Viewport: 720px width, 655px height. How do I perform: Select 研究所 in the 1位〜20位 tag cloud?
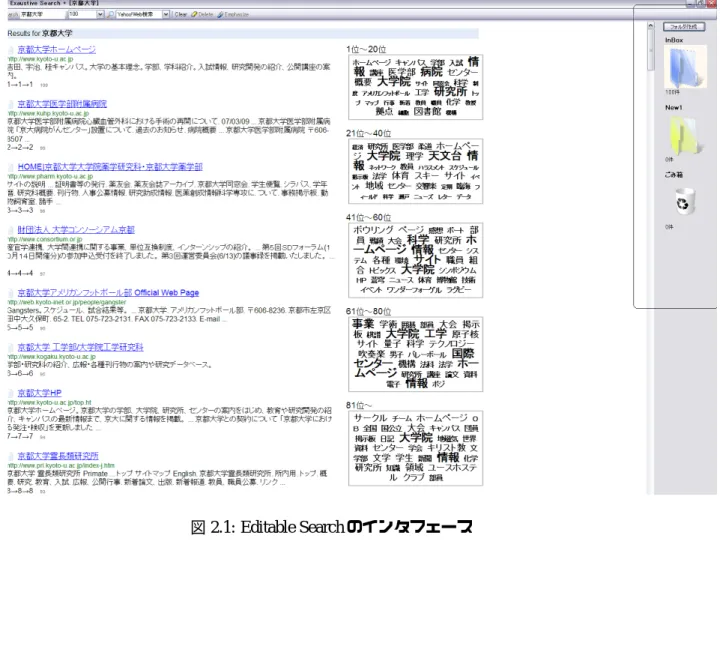point(450,91)
